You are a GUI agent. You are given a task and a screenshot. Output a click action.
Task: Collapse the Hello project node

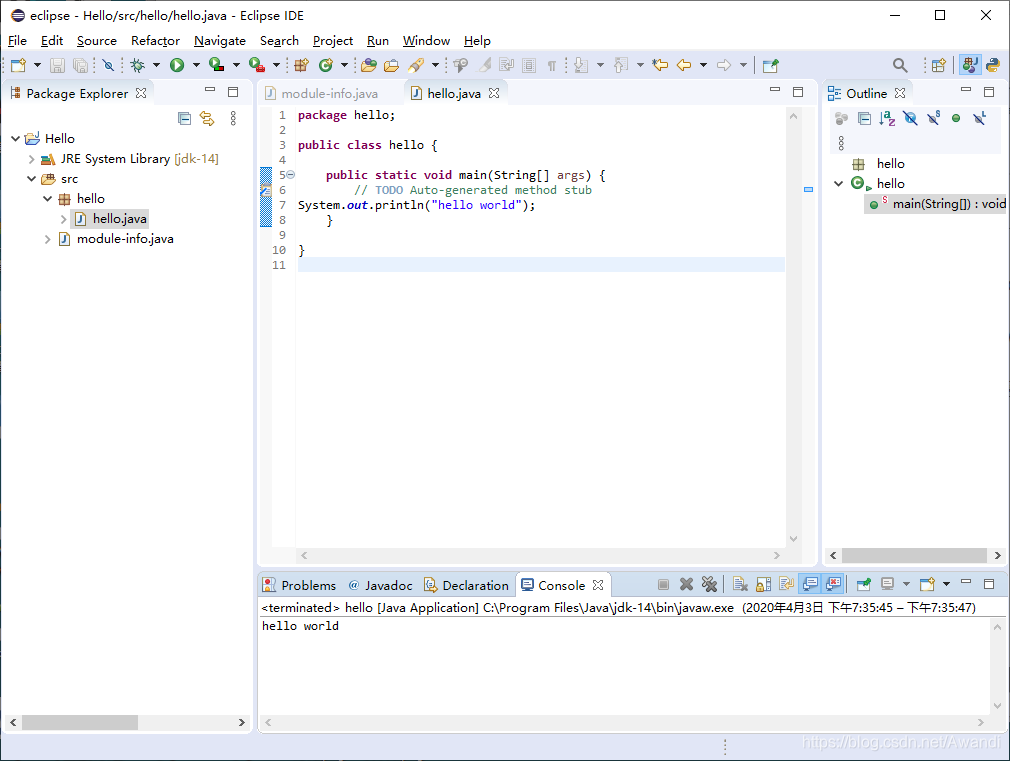tap(15, 139)
